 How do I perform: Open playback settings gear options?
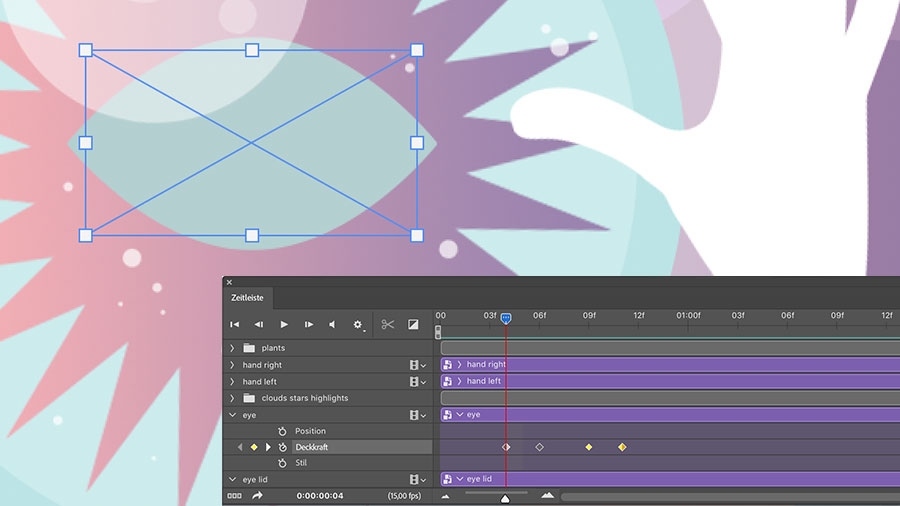click(358, 325)
